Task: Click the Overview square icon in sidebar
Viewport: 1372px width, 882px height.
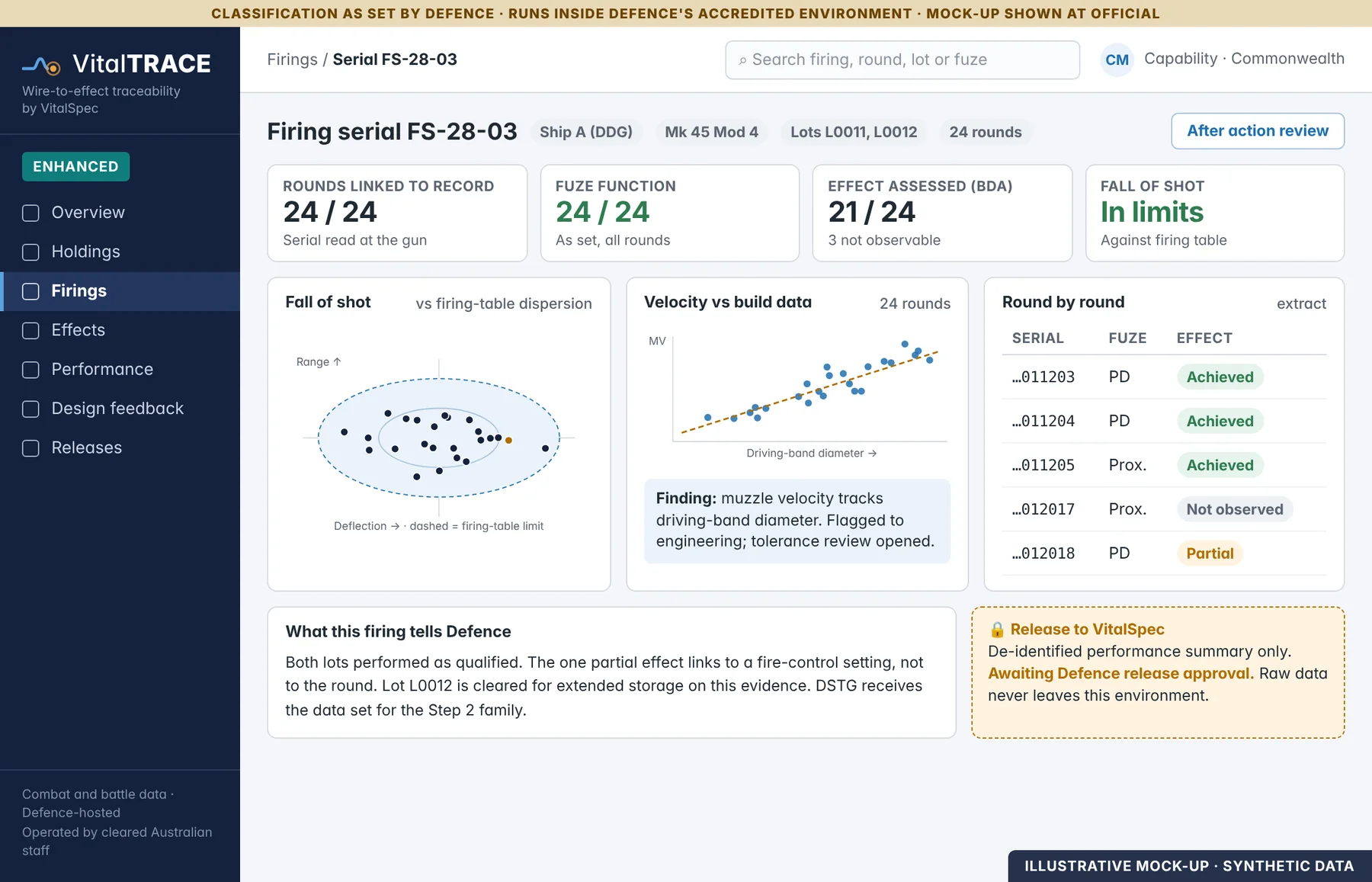Action: [x=30, y=213]
